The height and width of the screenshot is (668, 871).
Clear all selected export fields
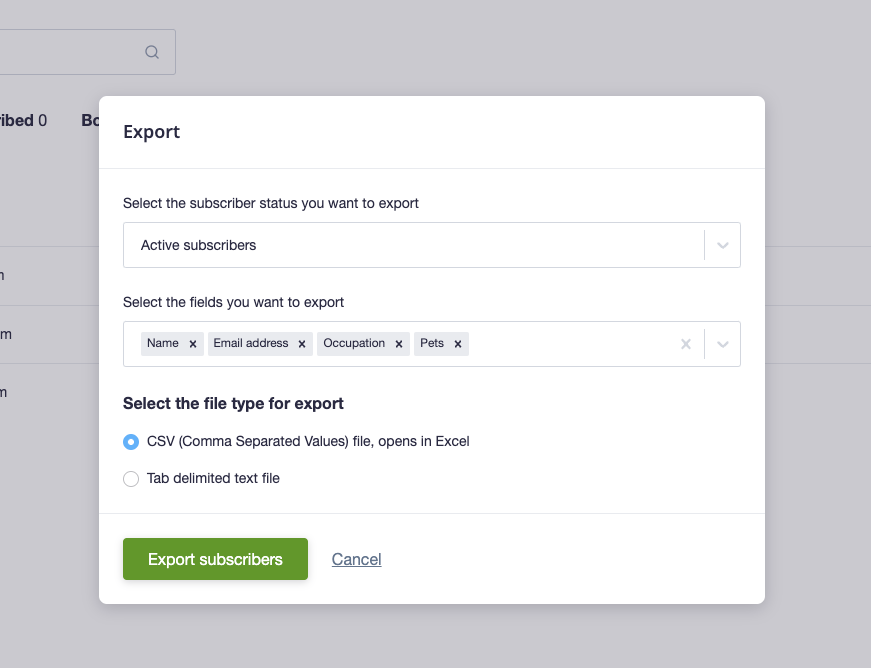click(x=686, y=344)
